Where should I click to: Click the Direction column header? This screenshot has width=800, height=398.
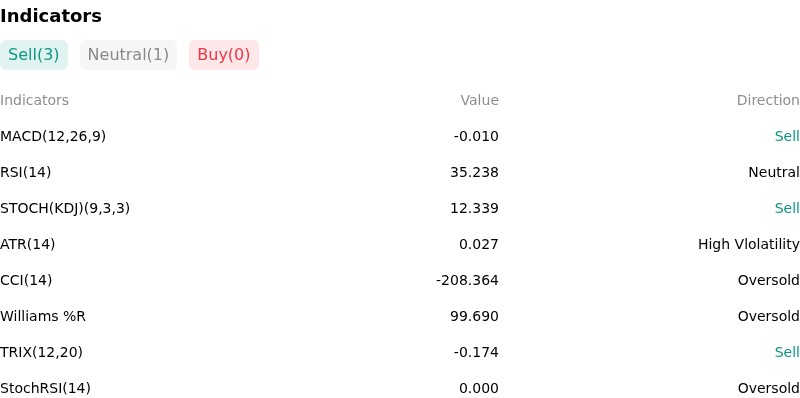[768, 100]
